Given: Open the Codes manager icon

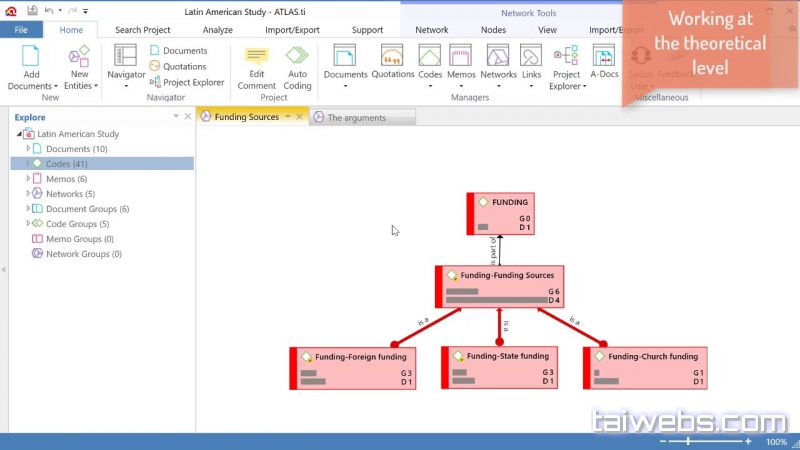Looking at the screenshot, I should point(430,56).
